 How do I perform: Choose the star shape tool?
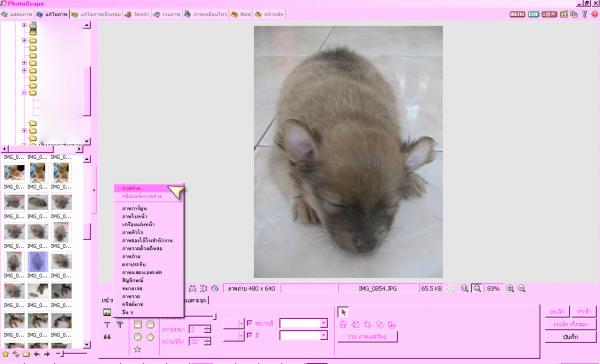137,349
